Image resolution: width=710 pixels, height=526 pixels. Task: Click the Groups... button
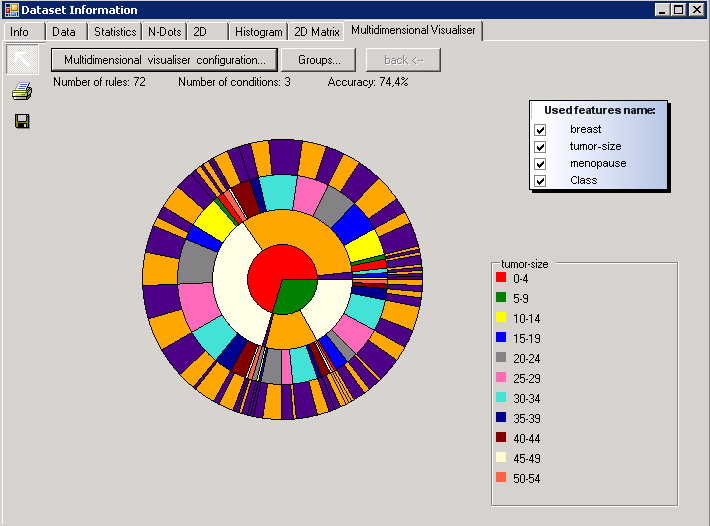tap(319, 60)
